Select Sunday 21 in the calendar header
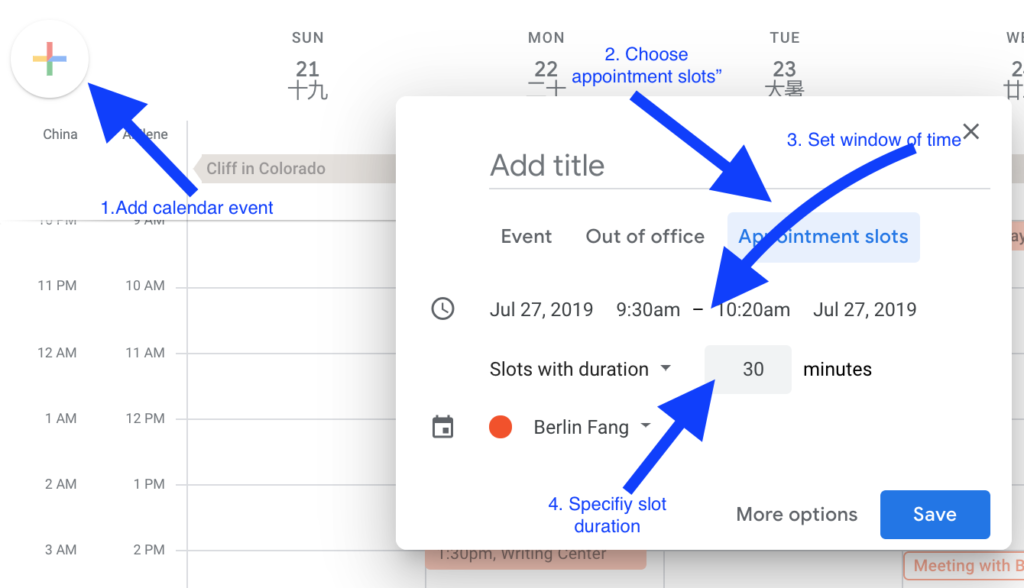 [x=308, y=69]
